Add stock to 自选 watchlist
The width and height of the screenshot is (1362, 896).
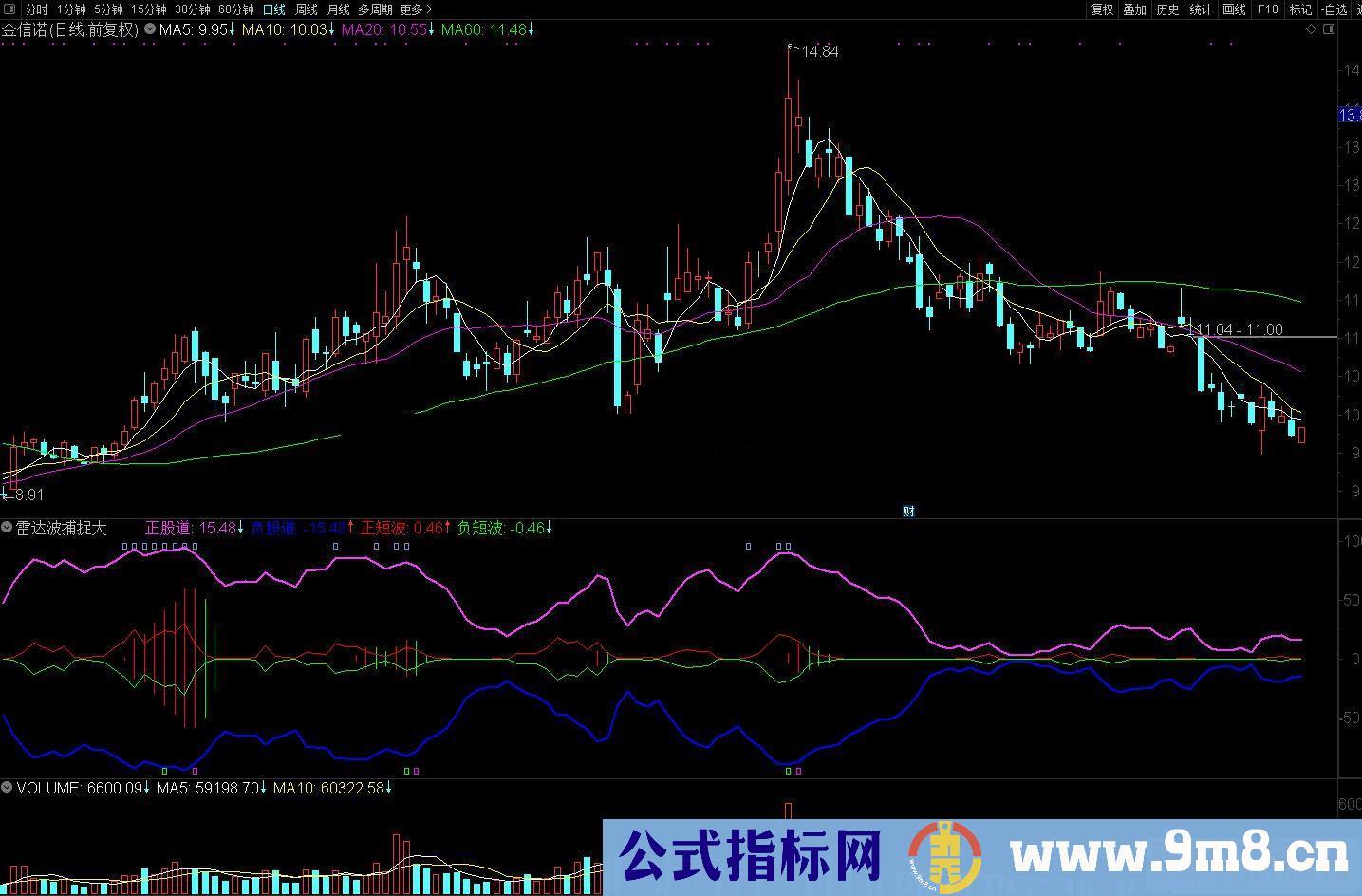click(1335, 9)
